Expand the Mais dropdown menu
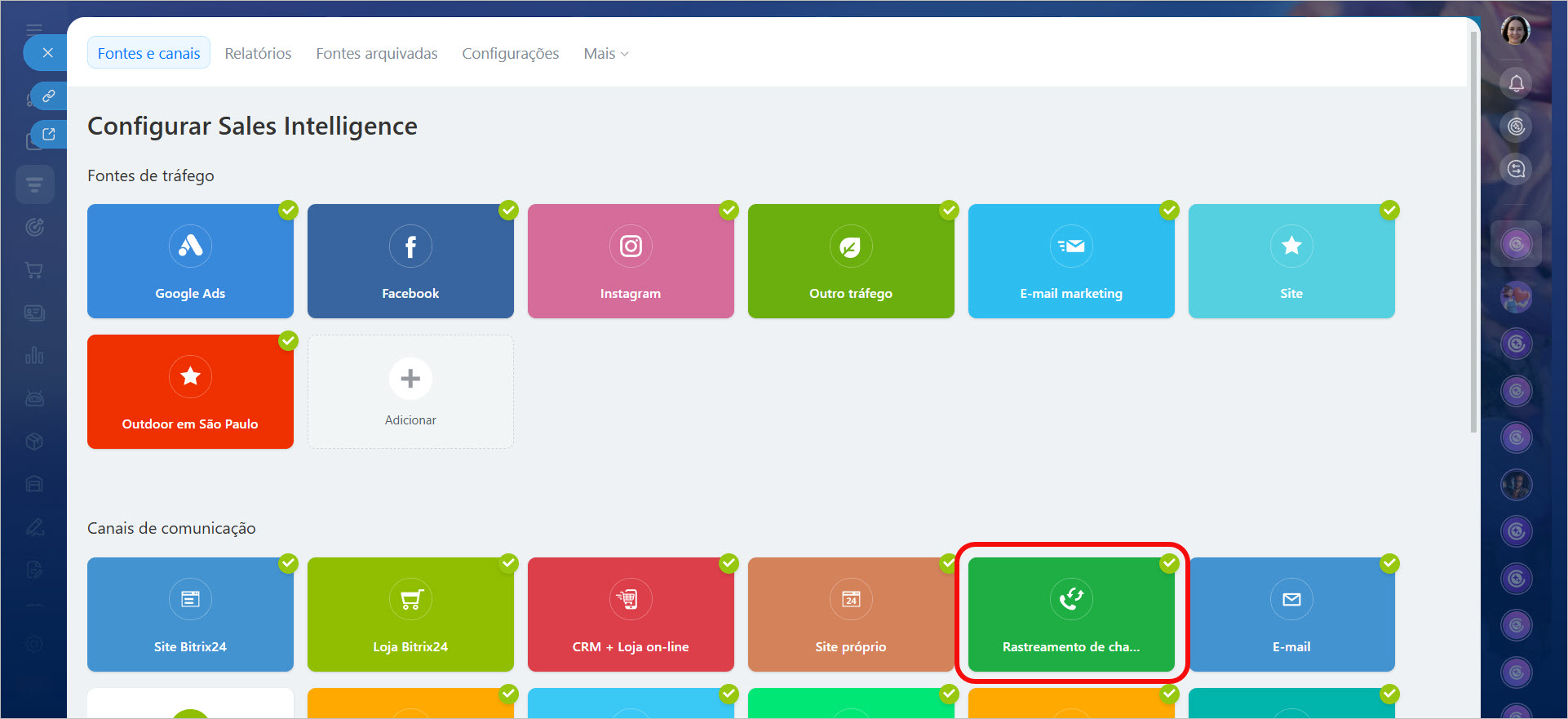Viewport: 1568px width, 719px height. 605,54
